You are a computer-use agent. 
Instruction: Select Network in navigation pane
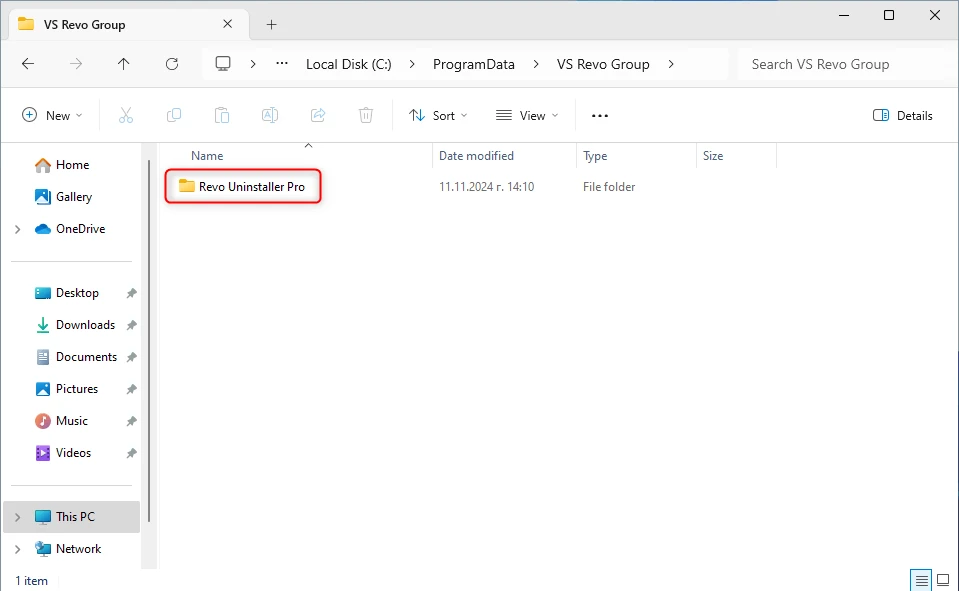78,549
